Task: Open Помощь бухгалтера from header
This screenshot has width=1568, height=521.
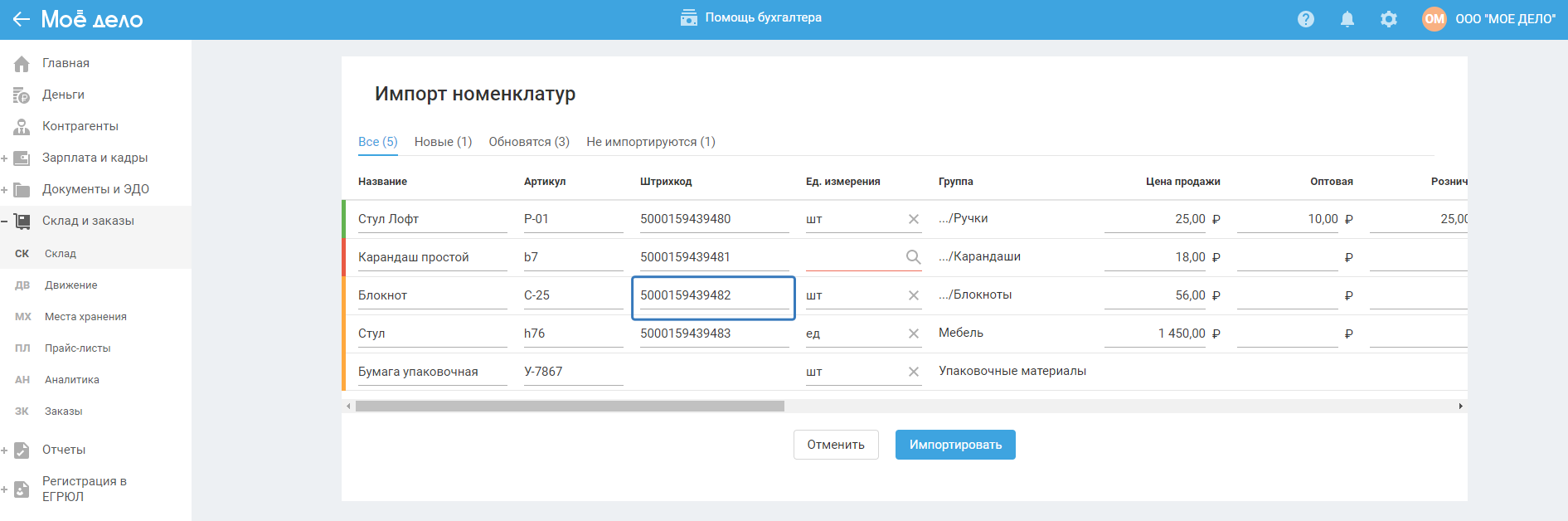Action: 751,17
